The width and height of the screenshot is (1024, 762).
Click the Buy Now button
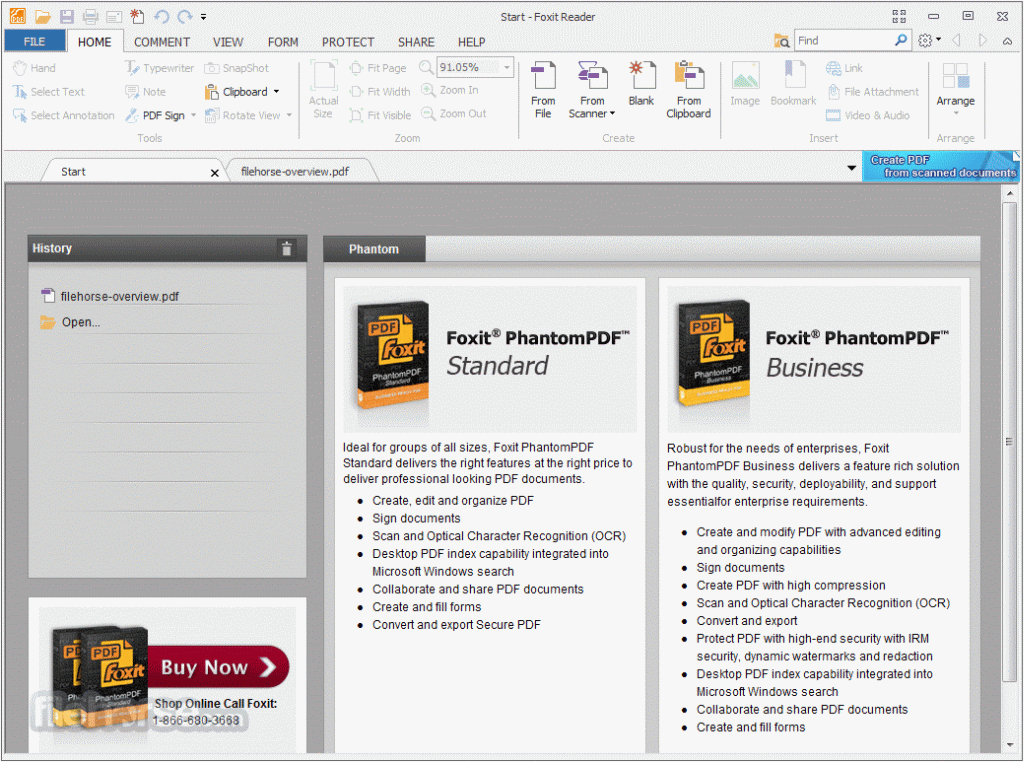(x=217, y=667)
